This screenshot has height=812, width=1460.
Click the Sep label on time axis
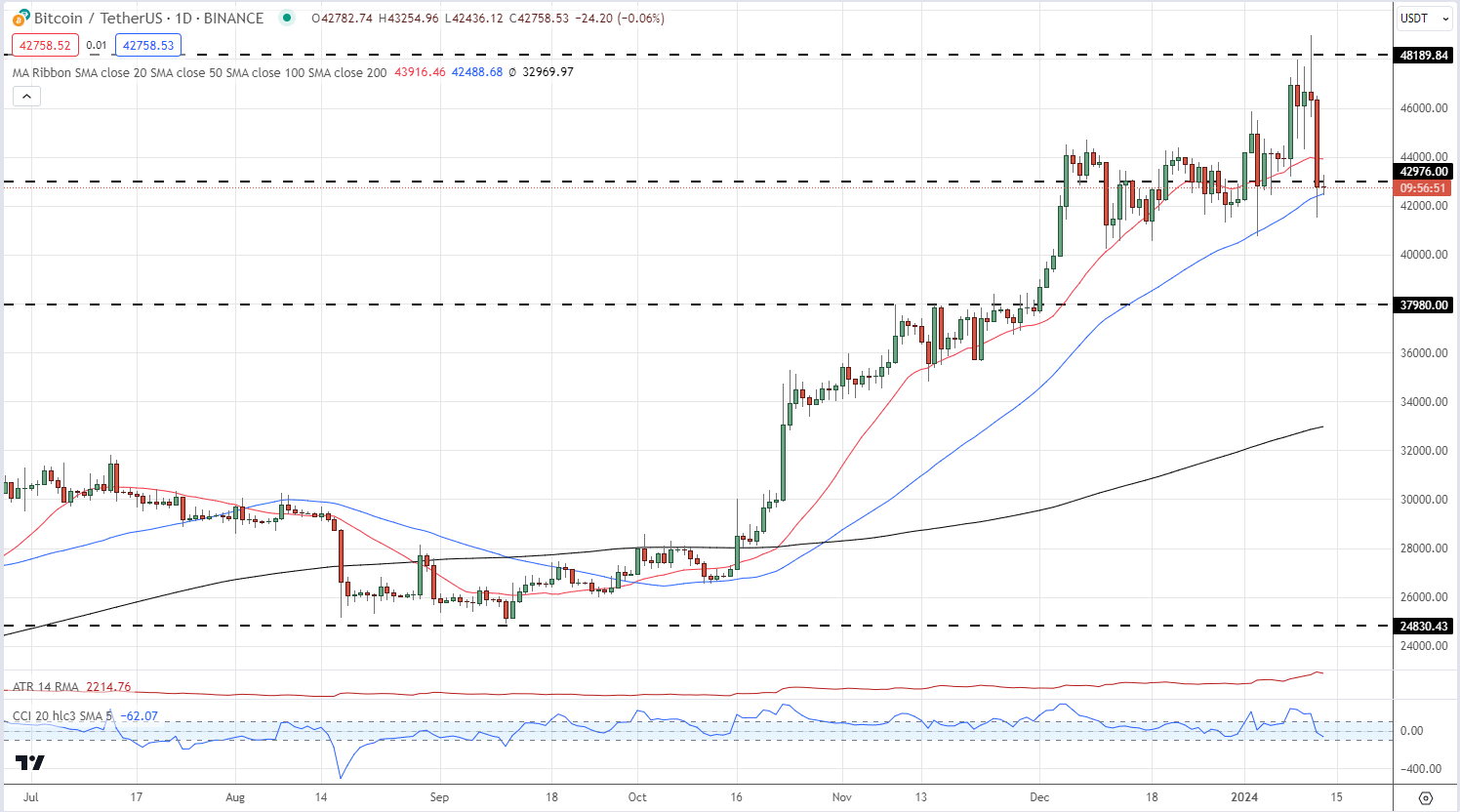439,797
